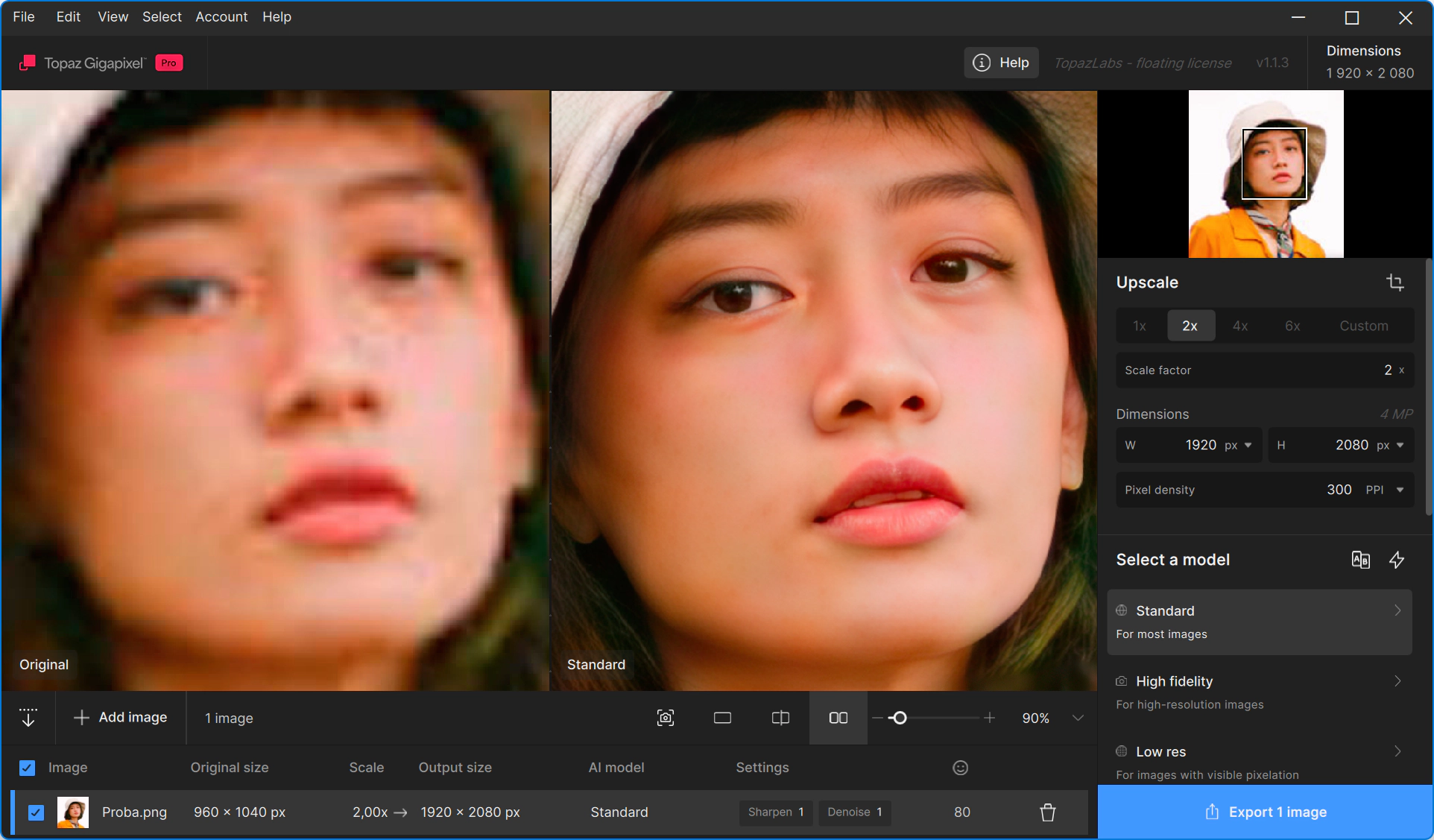Click the preview capture camera icon
This screenshot has height=840, width=1434.
tap(665, 718)
